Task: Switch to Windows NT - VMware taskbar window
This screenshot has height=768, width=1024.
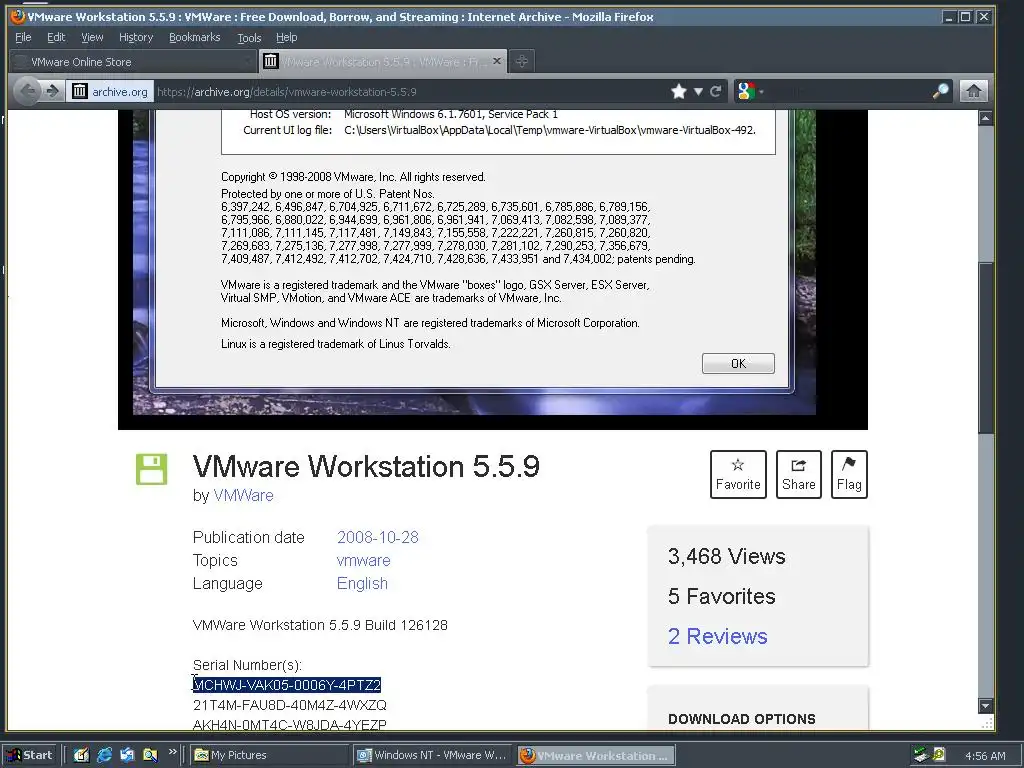Action: click(x=432, y=755)
